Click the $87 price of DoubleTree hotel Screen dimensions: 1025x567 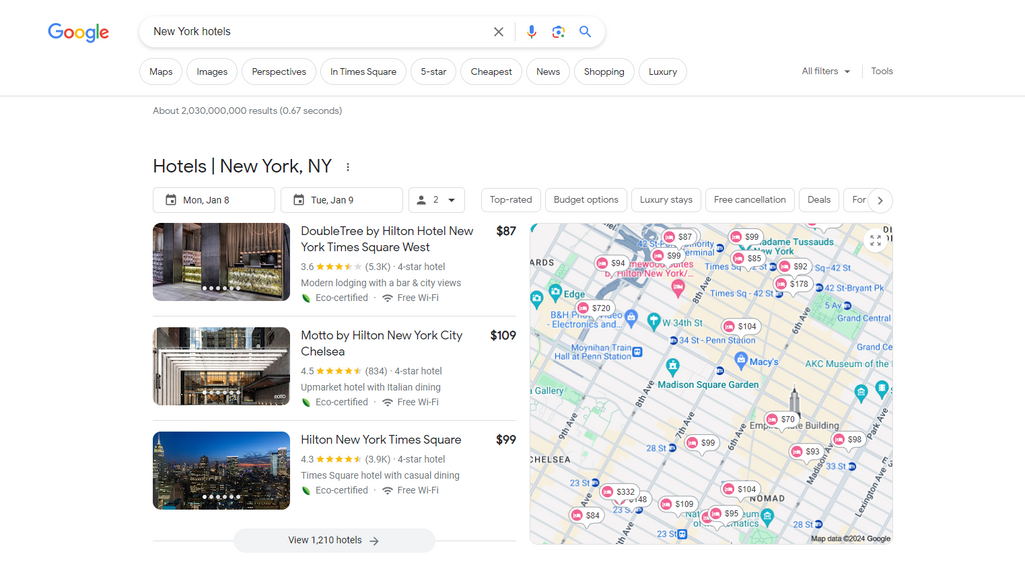506,231
